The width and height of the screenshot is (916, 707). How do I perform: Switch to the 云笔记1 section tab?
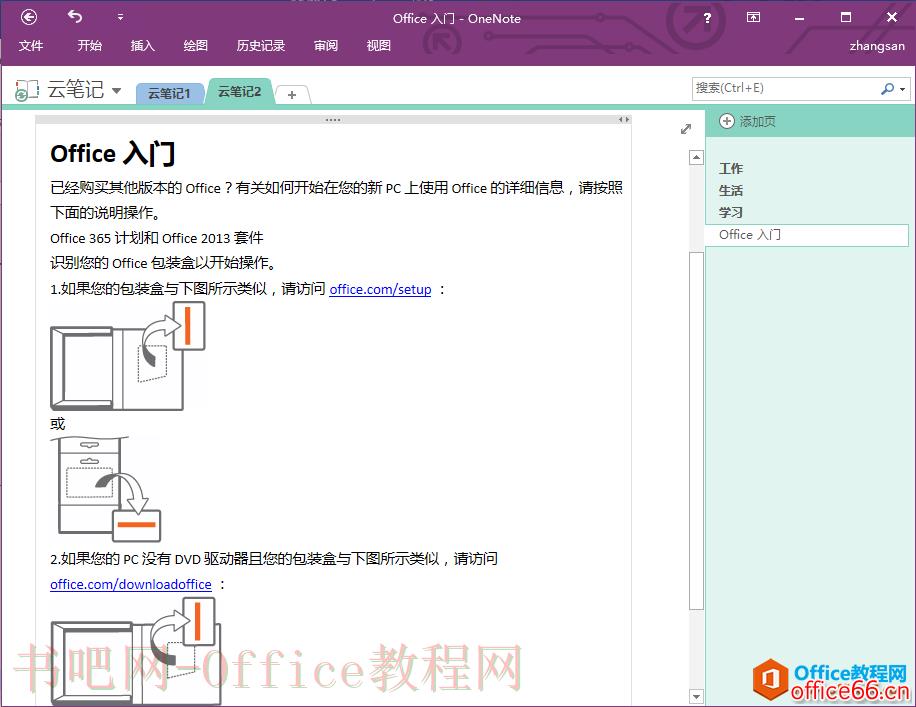point(169,93)
